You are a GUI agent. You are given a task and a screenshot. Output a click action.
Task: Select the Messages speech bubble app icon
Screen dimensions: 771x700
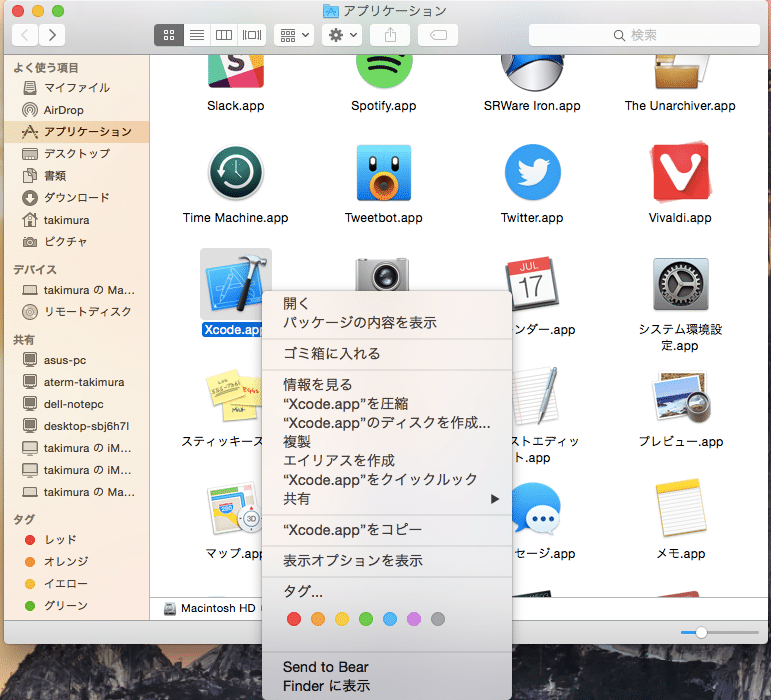tap(536, 508)
